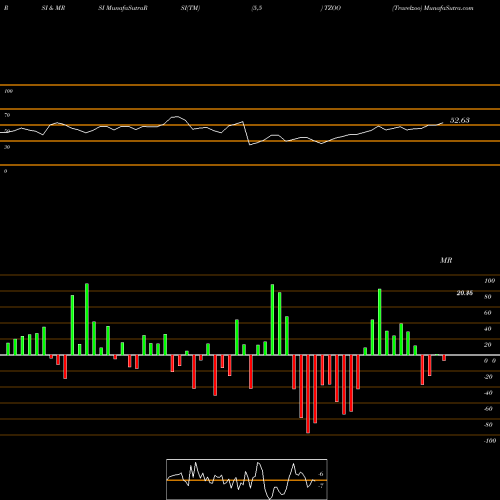Select the MR panel title label
Viewport: 500px width, 500px height.
[446, 260]
